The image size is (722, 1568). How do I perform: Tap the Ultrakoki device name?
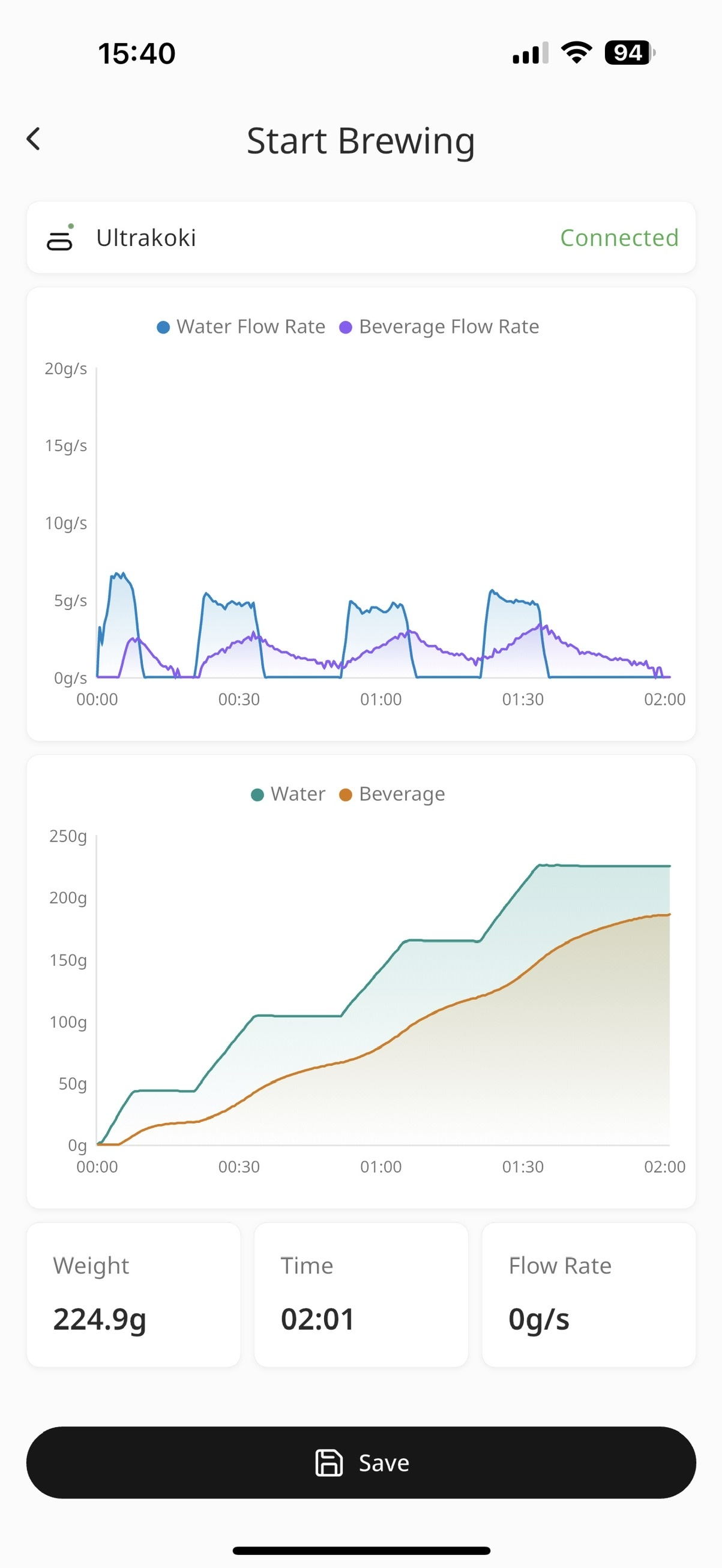coord(145,238)
